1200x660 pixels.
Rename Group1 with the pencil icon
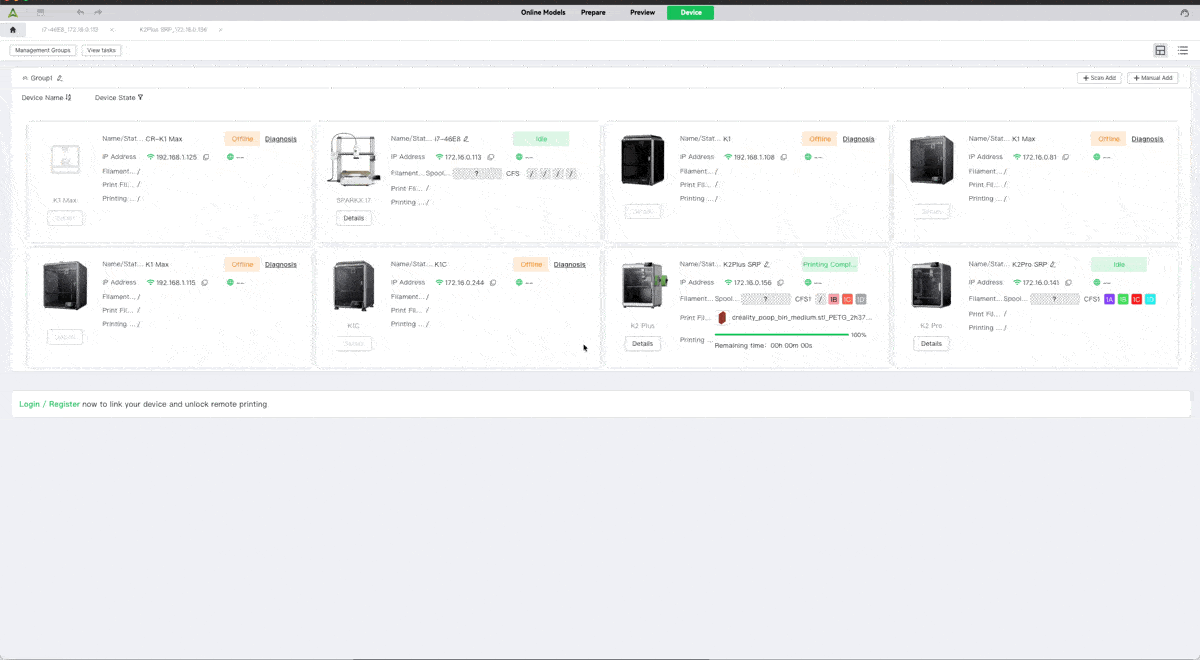[60, 78]
